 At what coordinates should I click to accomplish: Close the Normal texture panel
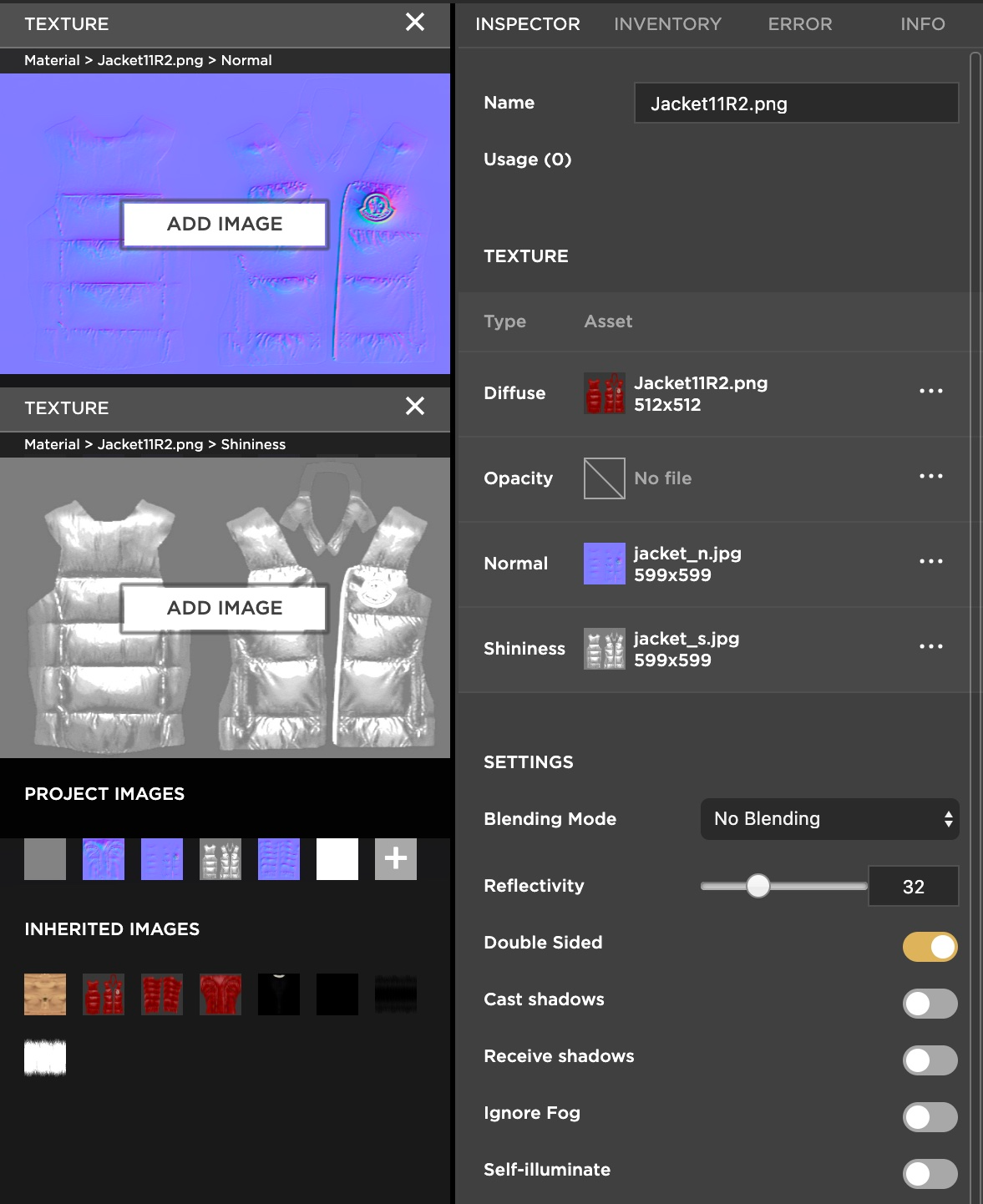point(415,23)
